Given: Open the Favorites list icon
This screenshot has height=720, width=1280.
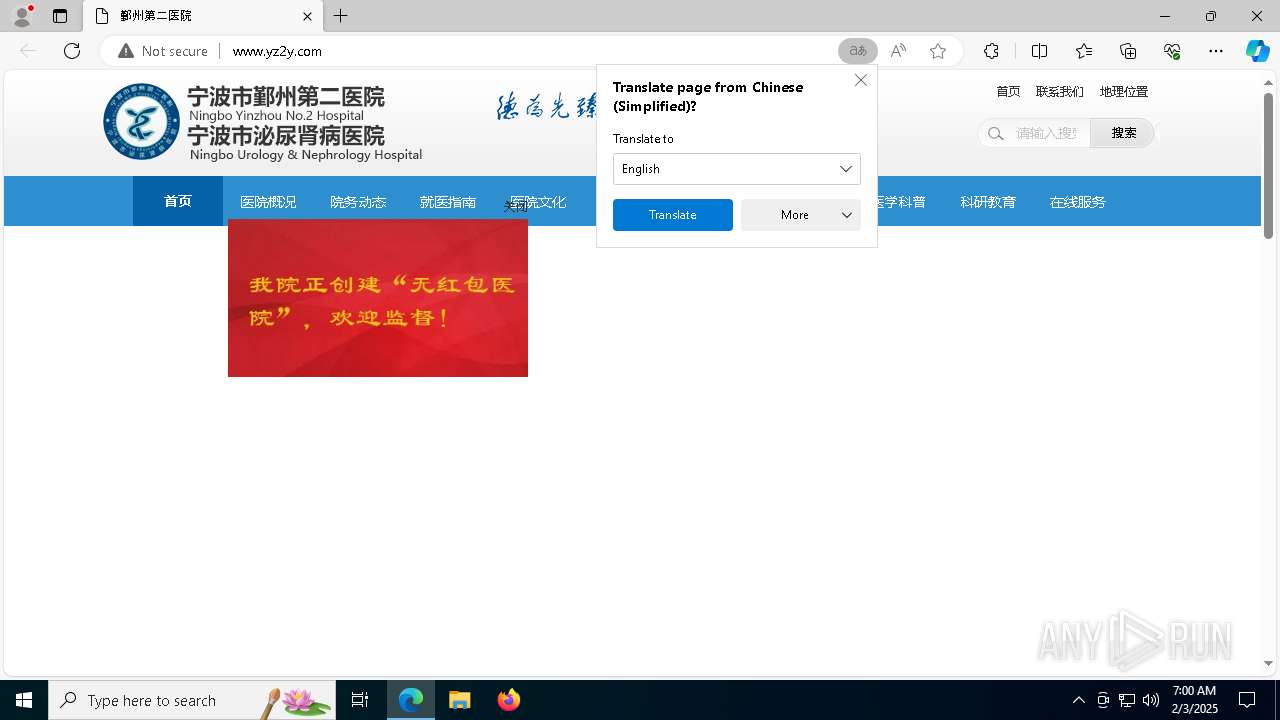Looking at the screenshot, I should (x=1084, y=51).
